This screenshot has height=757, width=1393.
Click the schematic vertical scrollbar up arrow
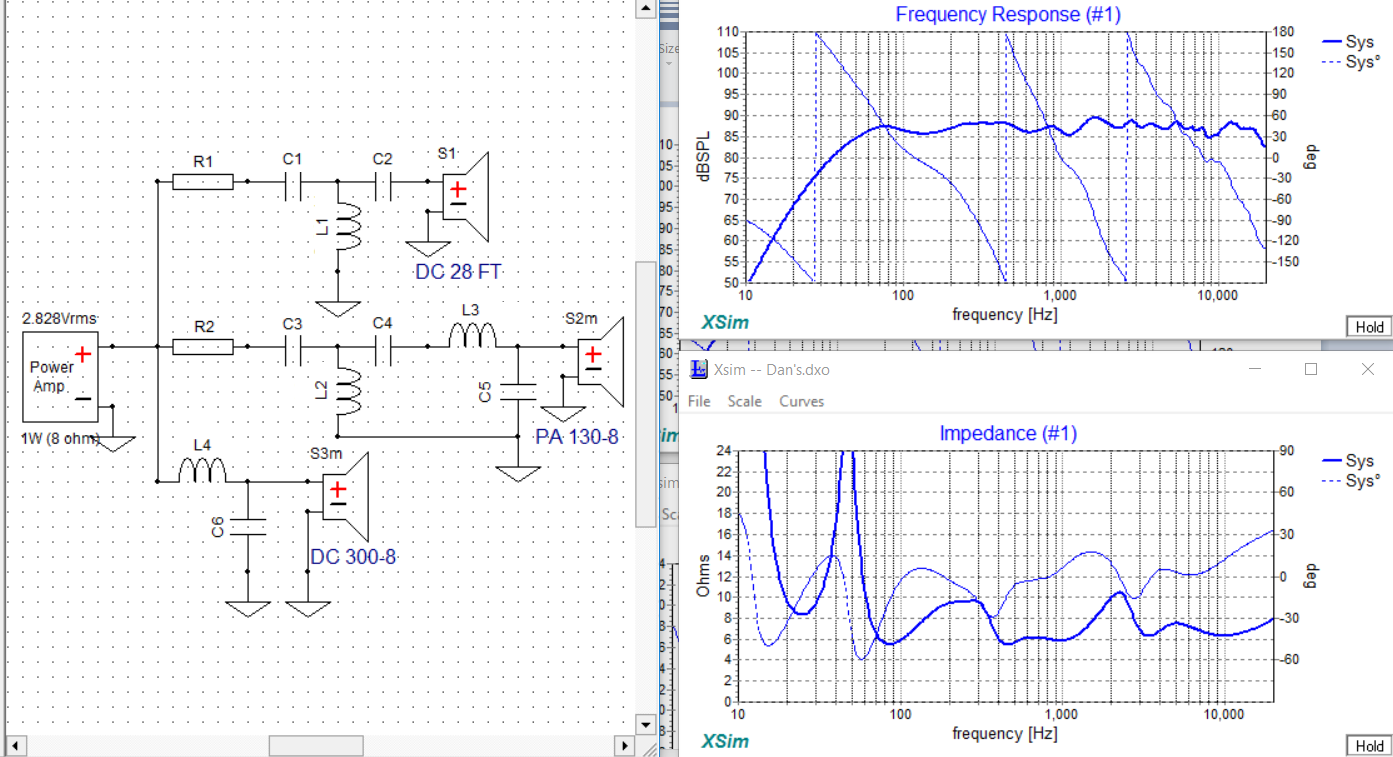coord(646,9)
